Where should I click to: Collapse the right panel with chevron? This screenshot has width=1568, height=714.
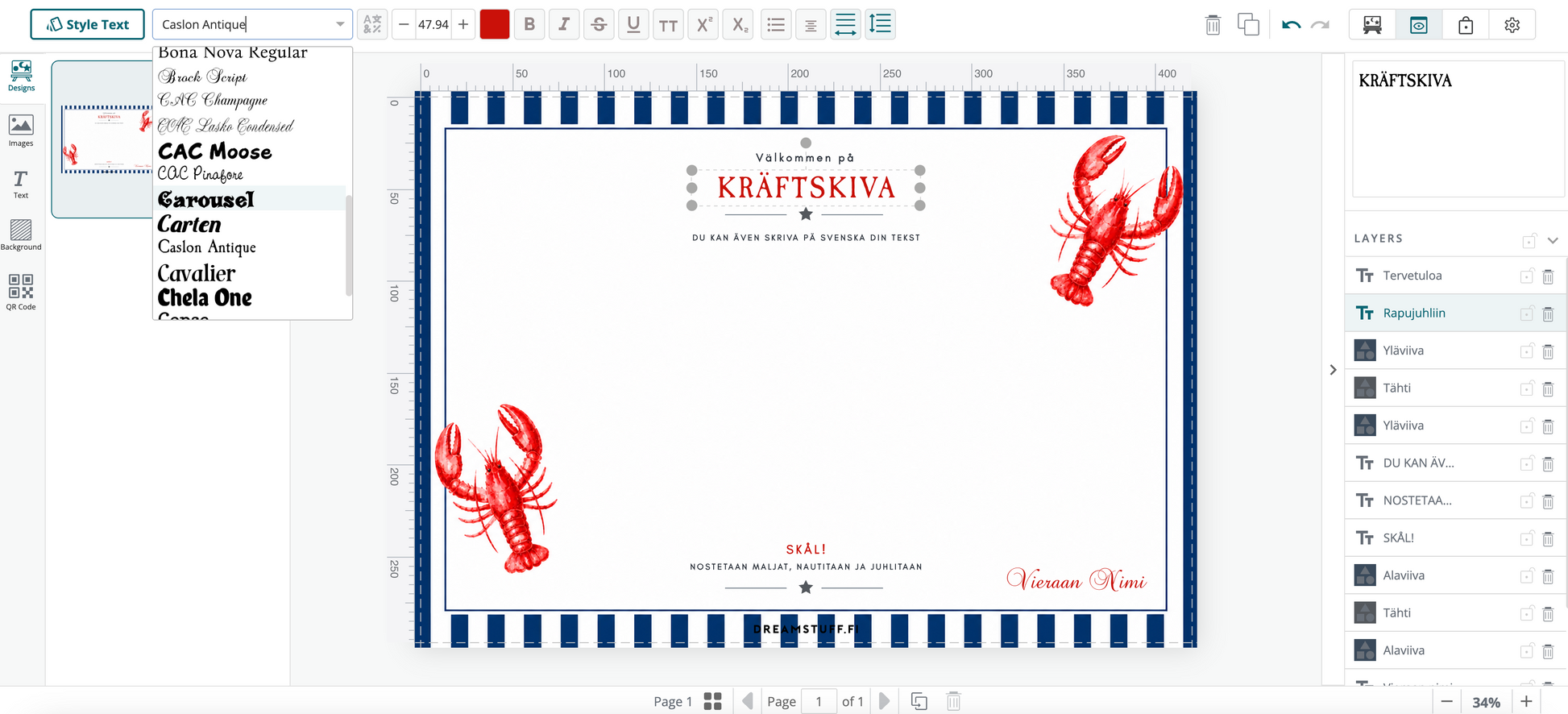1333,370
